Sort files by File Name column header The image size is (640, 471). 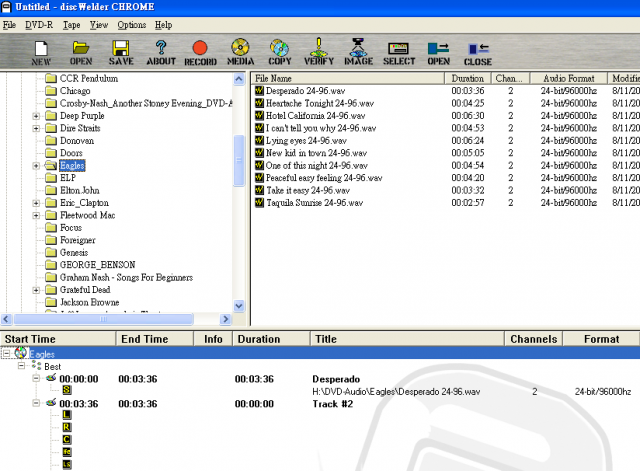click(x=348, y=78)
